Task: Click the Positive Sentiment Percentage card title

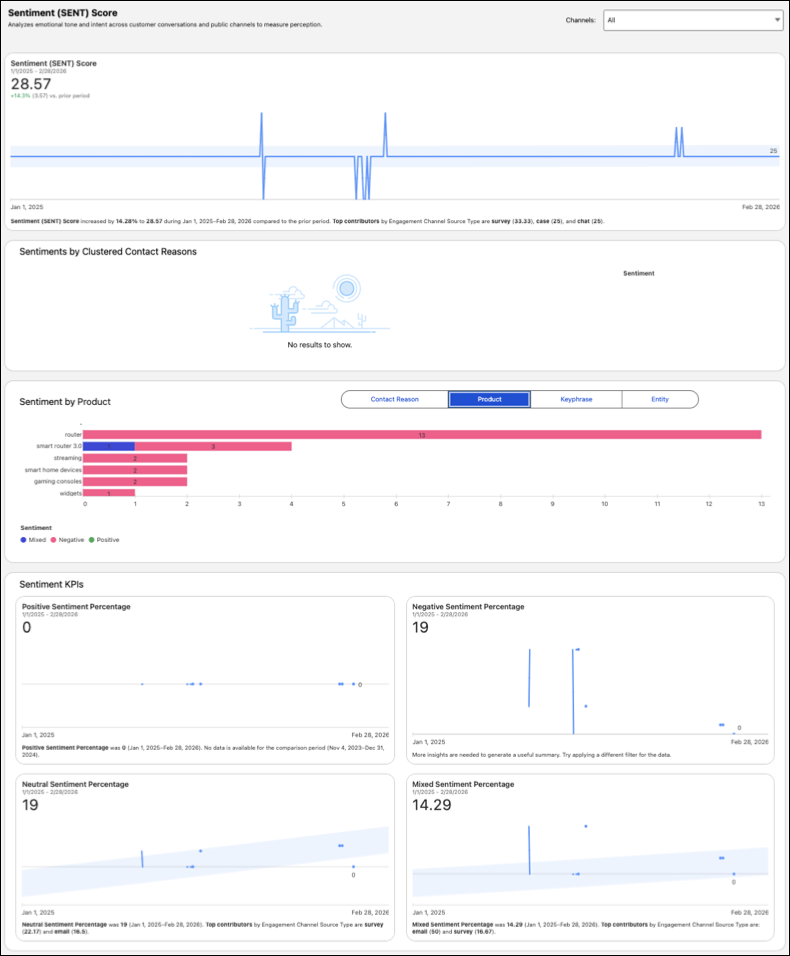Action: pos(76,607)
